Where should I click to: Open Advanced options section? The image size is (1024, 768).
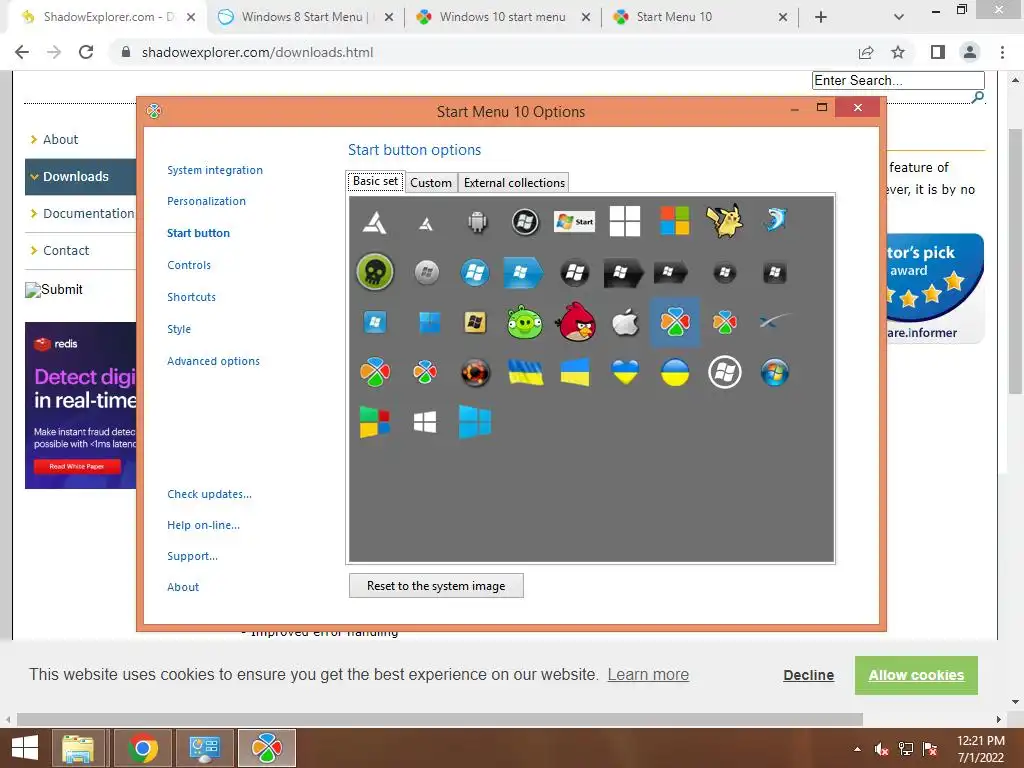[214, 361]
